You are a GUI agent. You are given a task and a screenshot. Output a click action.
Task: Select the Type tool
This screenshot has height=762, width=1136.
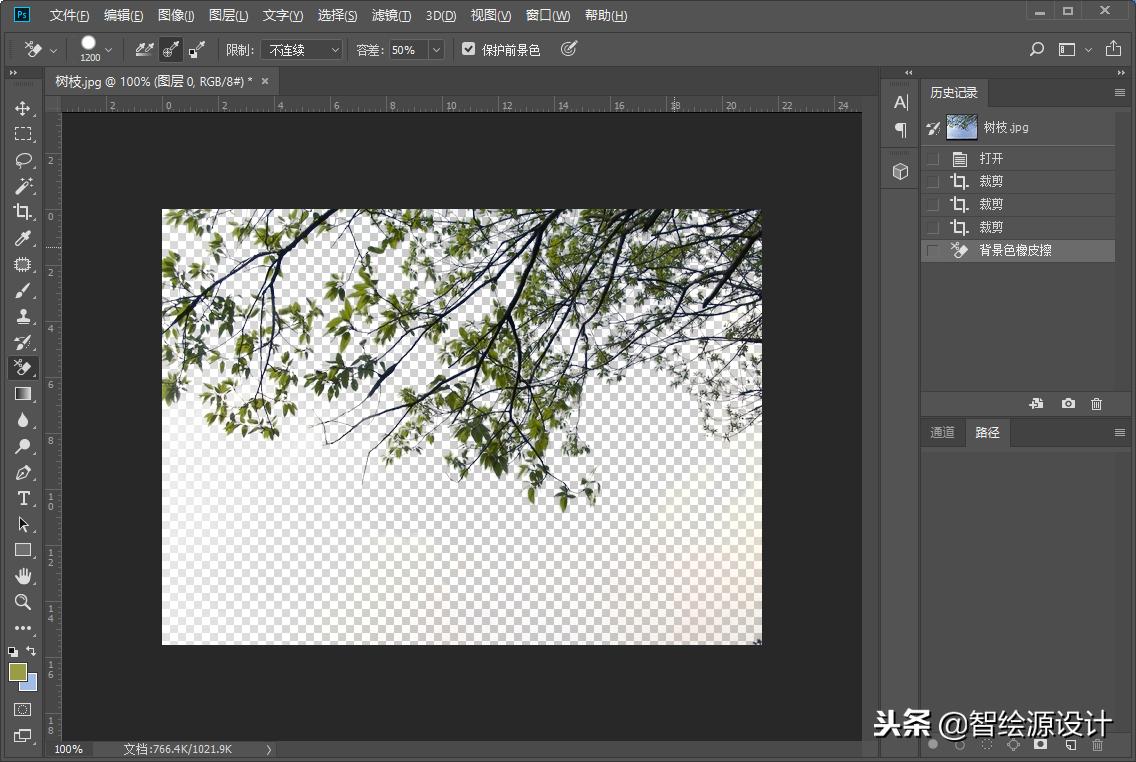(x=22, y=498)
